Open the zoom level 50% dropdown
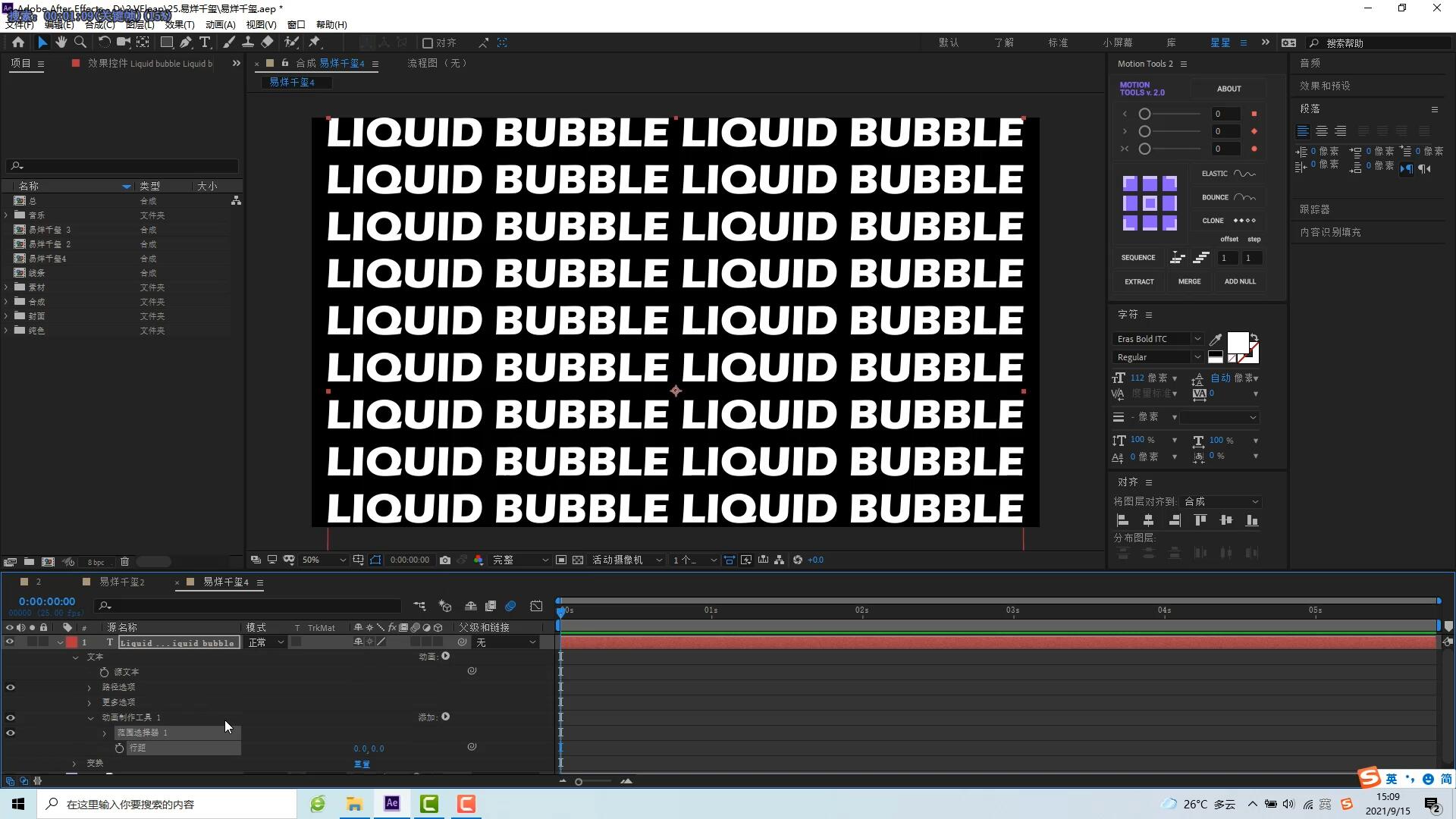This screenshot has width=1456, height=819. (324, 560)
